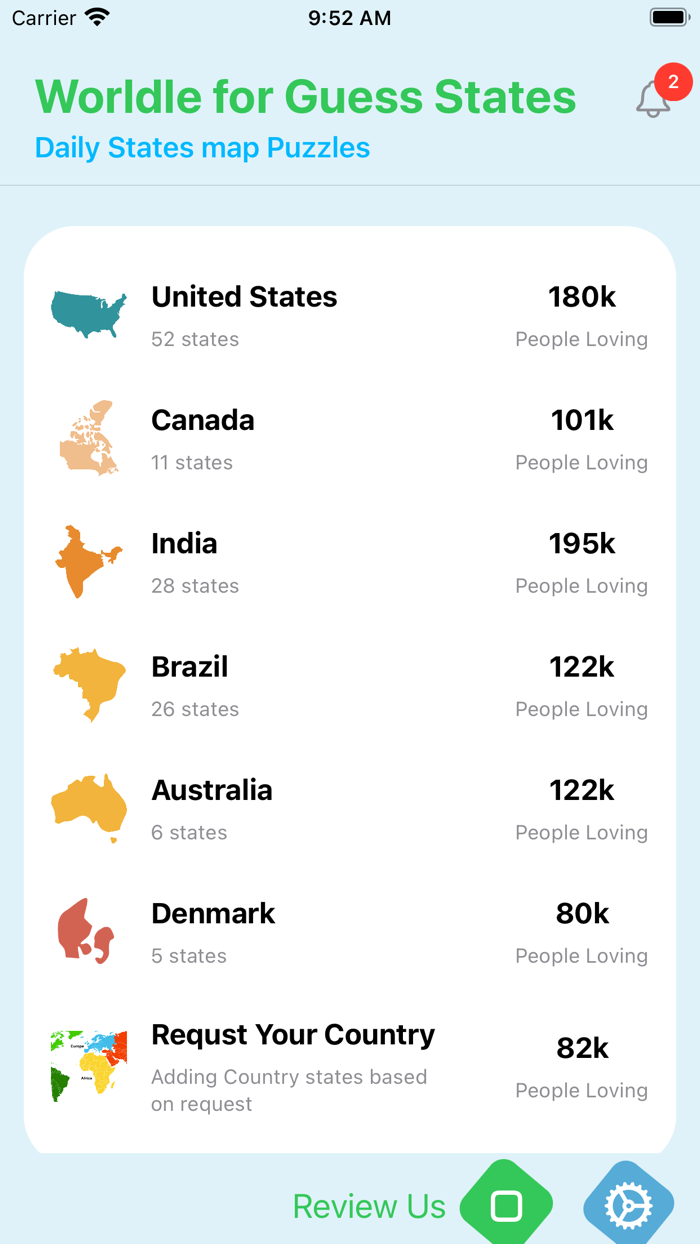Open the Brazil map icon
This screenshot has width=700, height=1244.
click(x=88, y=684)
